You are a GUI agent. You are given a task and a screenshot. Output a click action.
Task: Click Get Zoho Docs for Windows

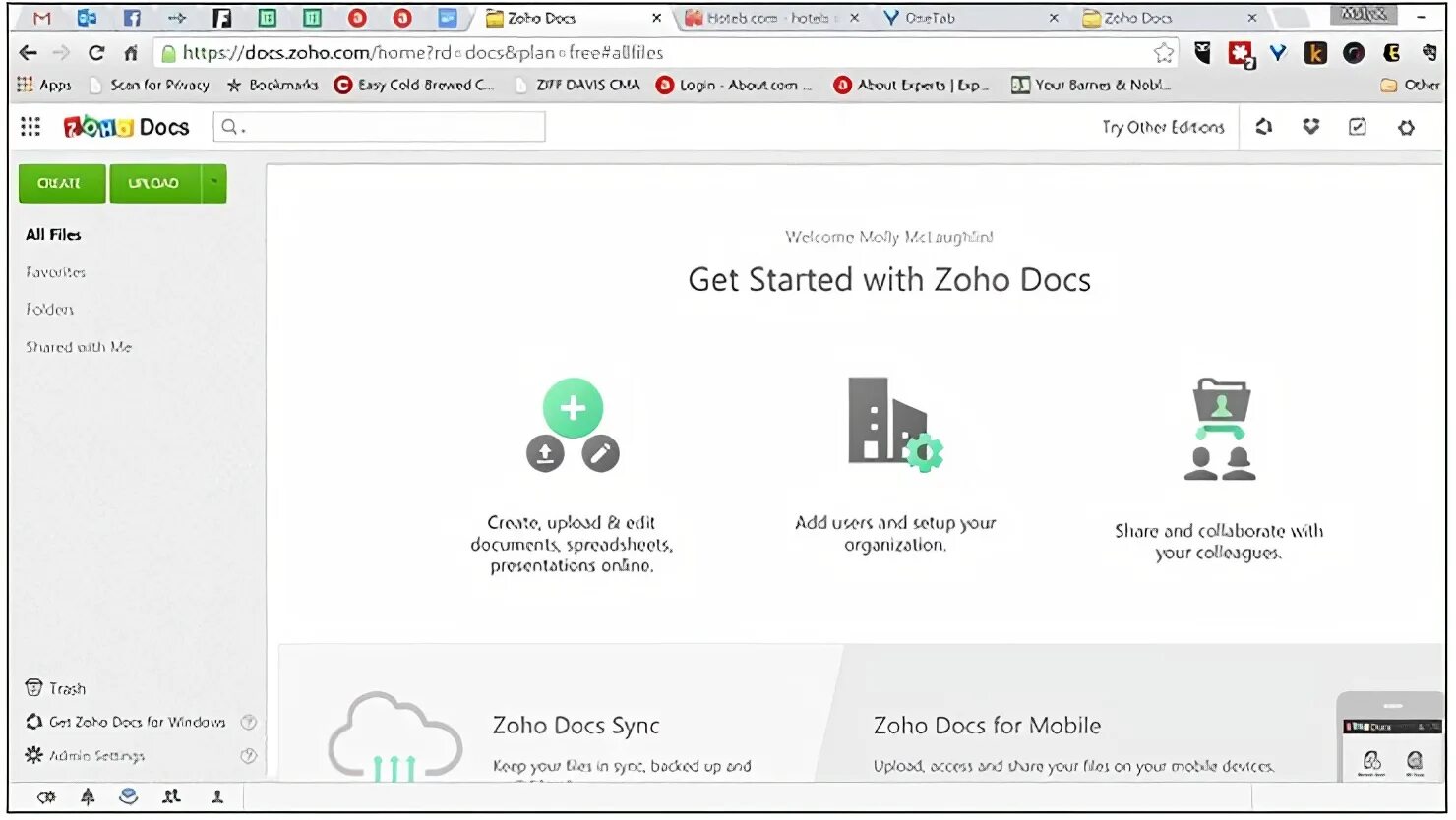(126, 722)
